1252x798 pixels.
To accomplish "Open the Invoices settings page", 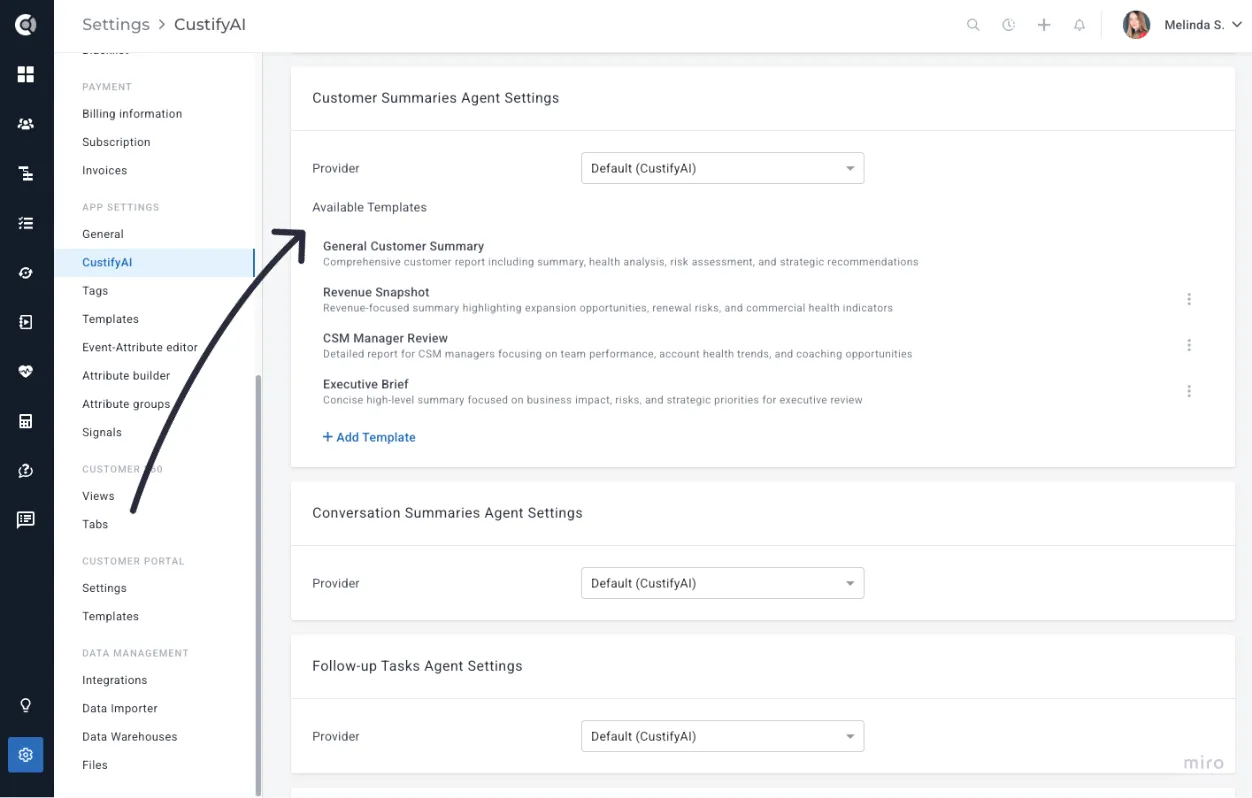I will 104,170.
